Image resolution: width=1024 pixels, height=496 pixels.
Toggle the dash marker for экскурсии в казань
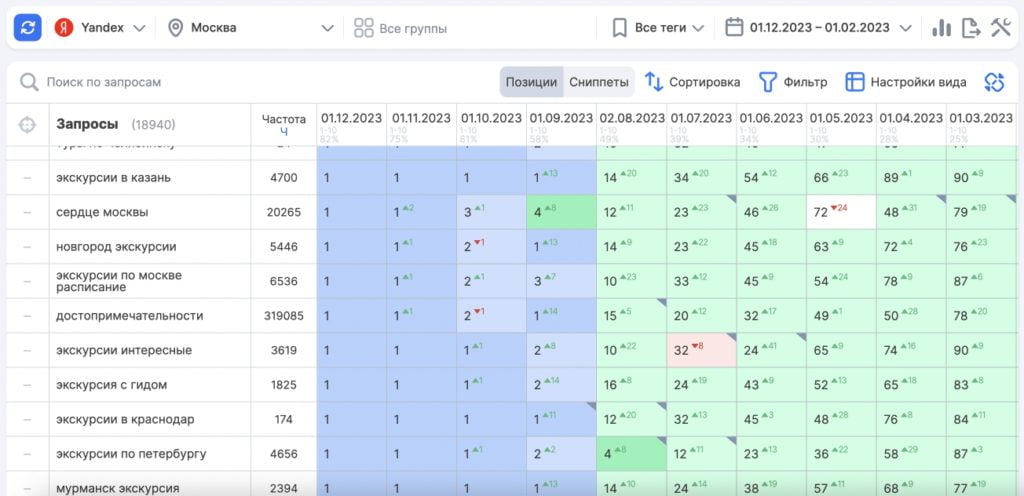pyautogui.click(x=27, y=178)
